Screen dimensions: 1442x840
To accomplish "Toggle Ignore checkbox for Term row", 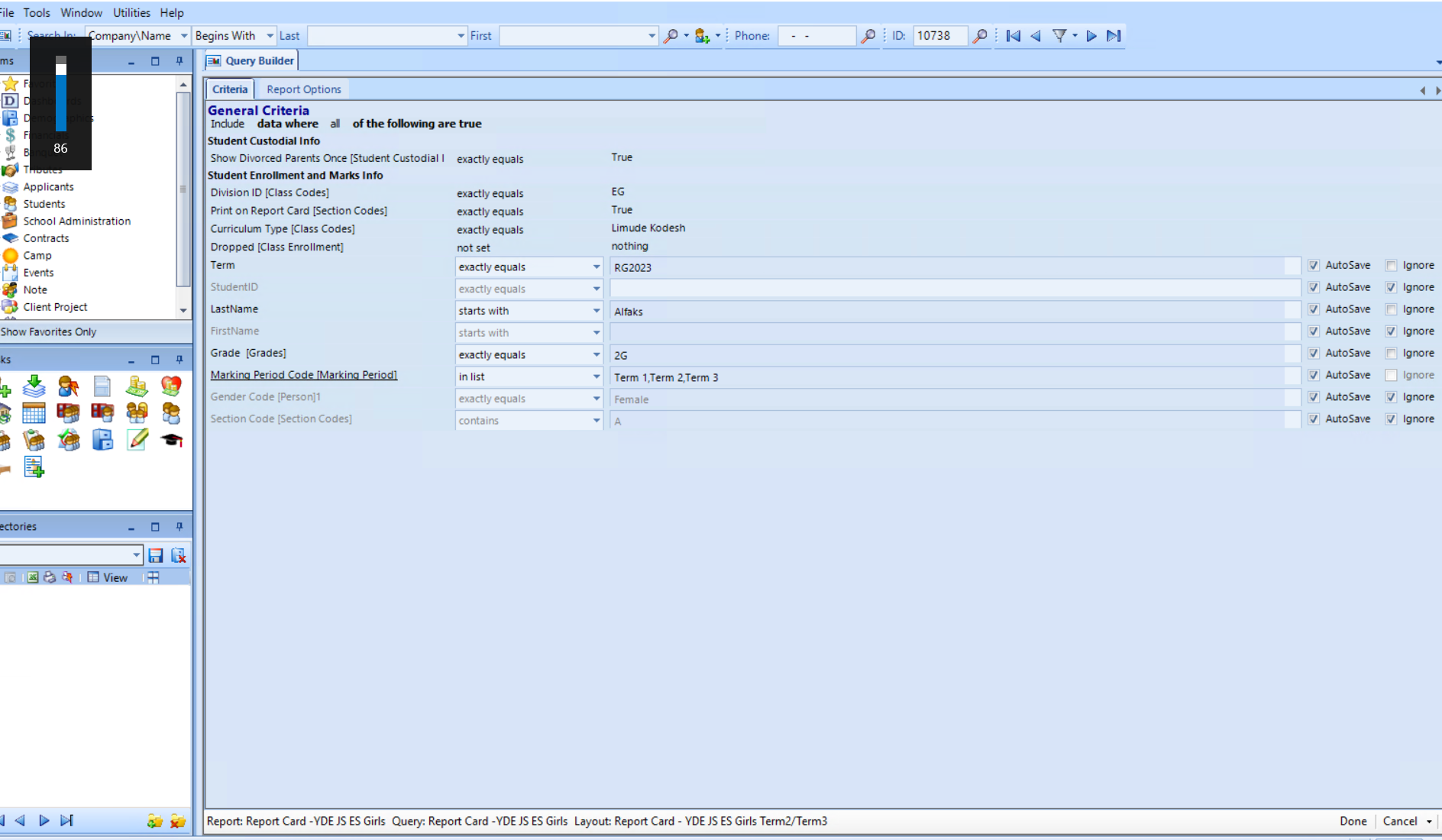I will 1391,266.
